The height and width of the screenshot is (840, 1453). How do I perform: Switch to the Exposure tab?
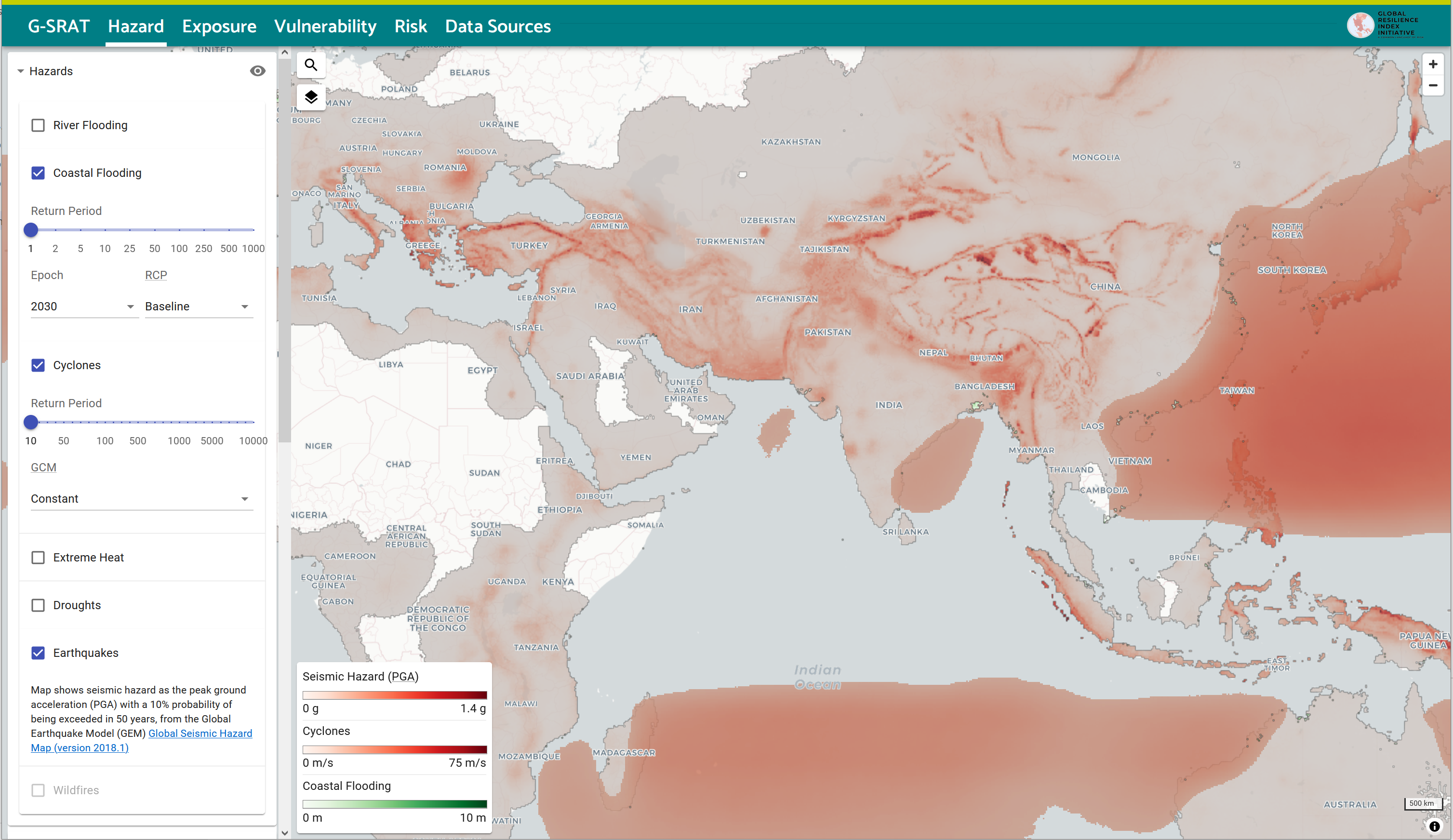point(219,26)
